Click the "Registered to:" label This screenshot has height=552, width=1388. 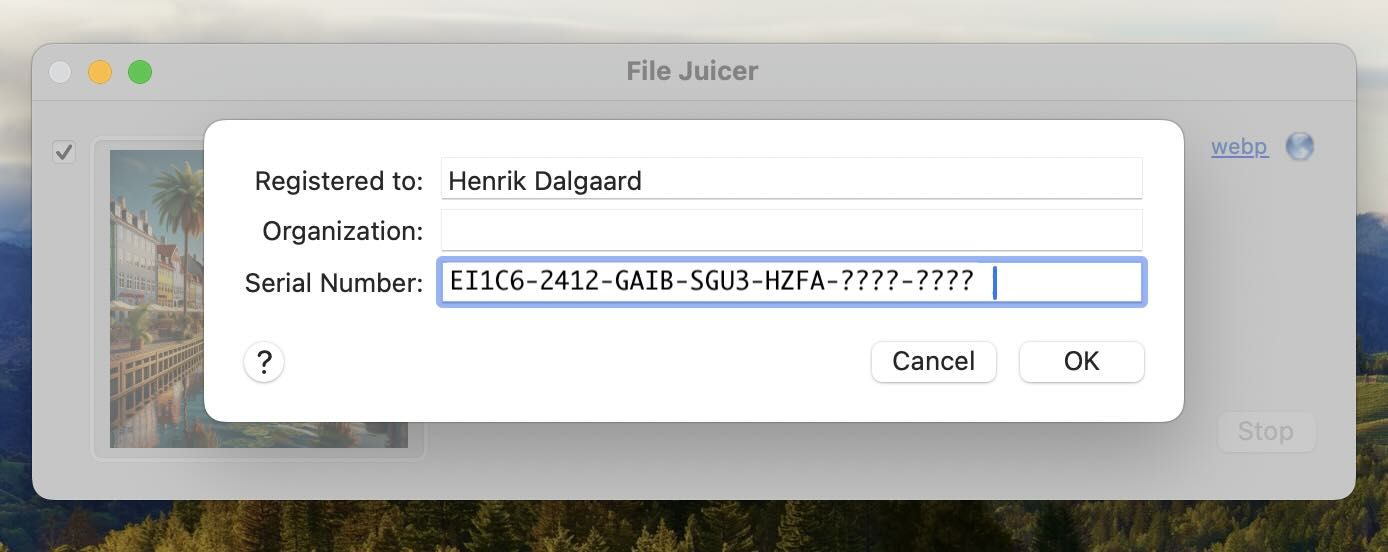click(x=339, y=181)
